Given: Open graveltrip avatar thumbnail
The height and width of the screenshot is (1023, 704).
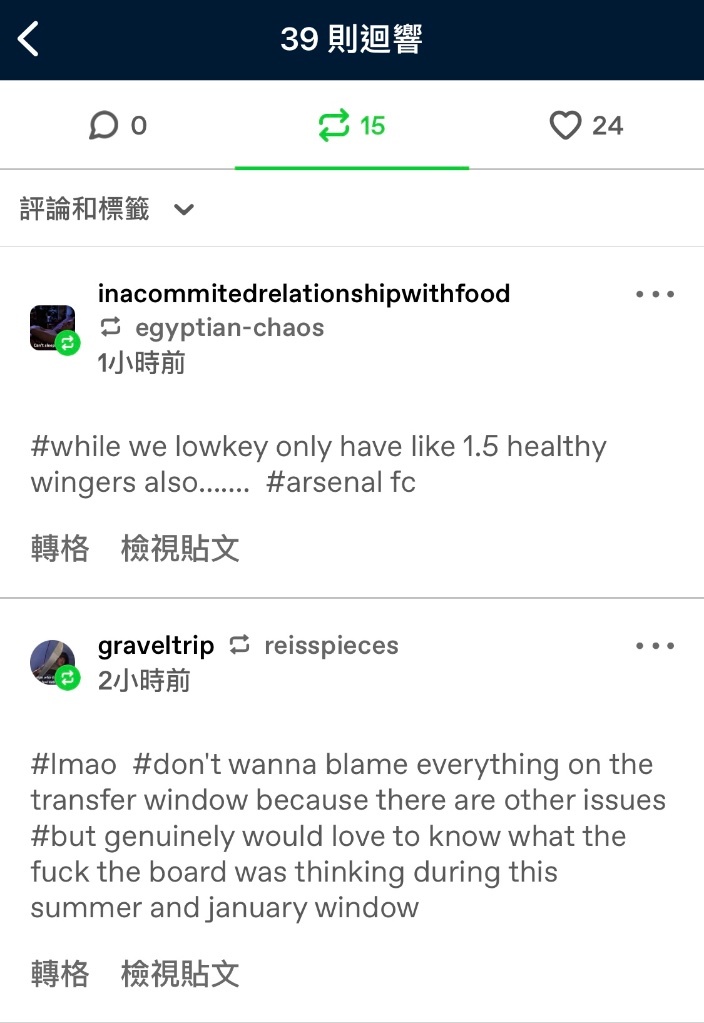Looking at the screenshot, I should coord(54,664).
